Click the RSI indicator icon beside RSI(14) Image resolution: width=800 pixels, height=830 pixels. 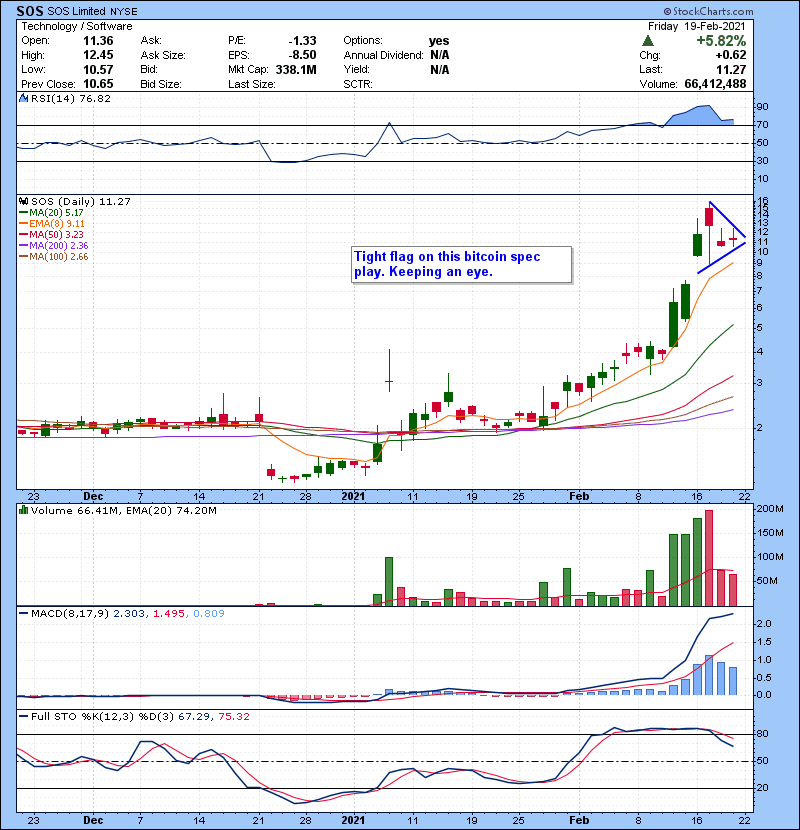23,98
